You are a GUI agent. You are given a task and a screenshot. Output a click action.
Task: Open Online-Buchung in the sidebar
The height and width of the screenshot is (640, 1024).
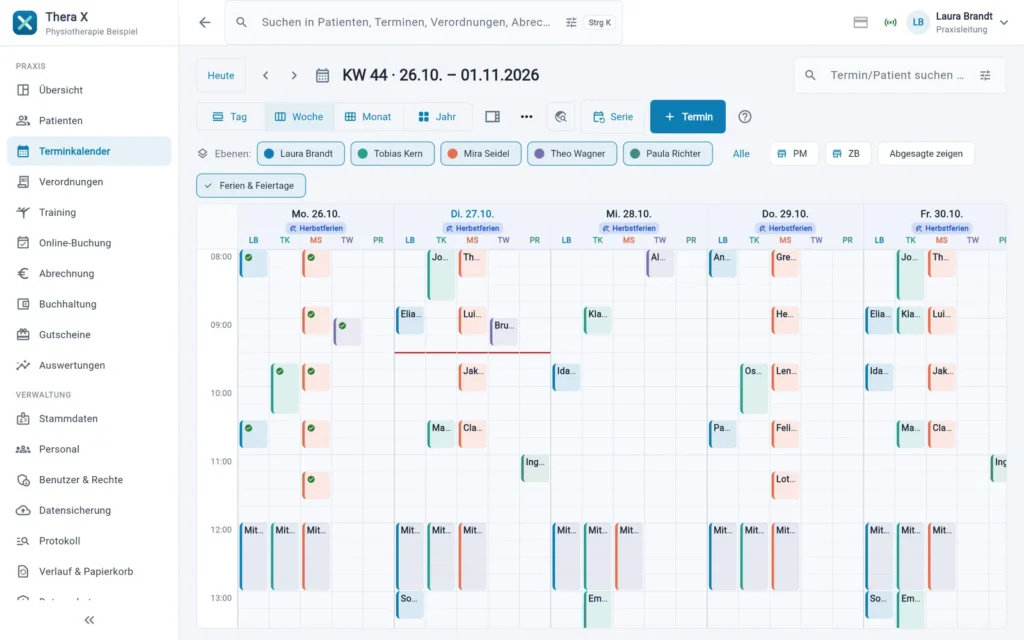pyautogui.click(x=89, y=243)
